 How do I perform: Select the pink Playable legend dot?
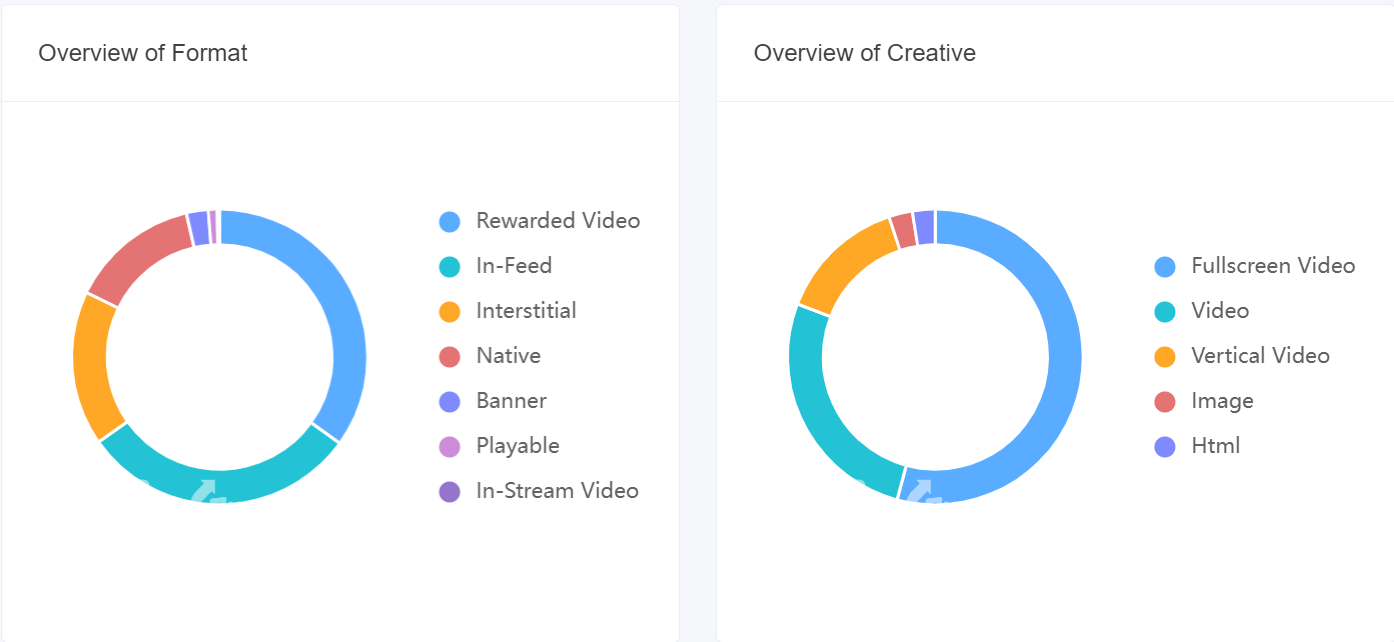click(x=450, y=446)
